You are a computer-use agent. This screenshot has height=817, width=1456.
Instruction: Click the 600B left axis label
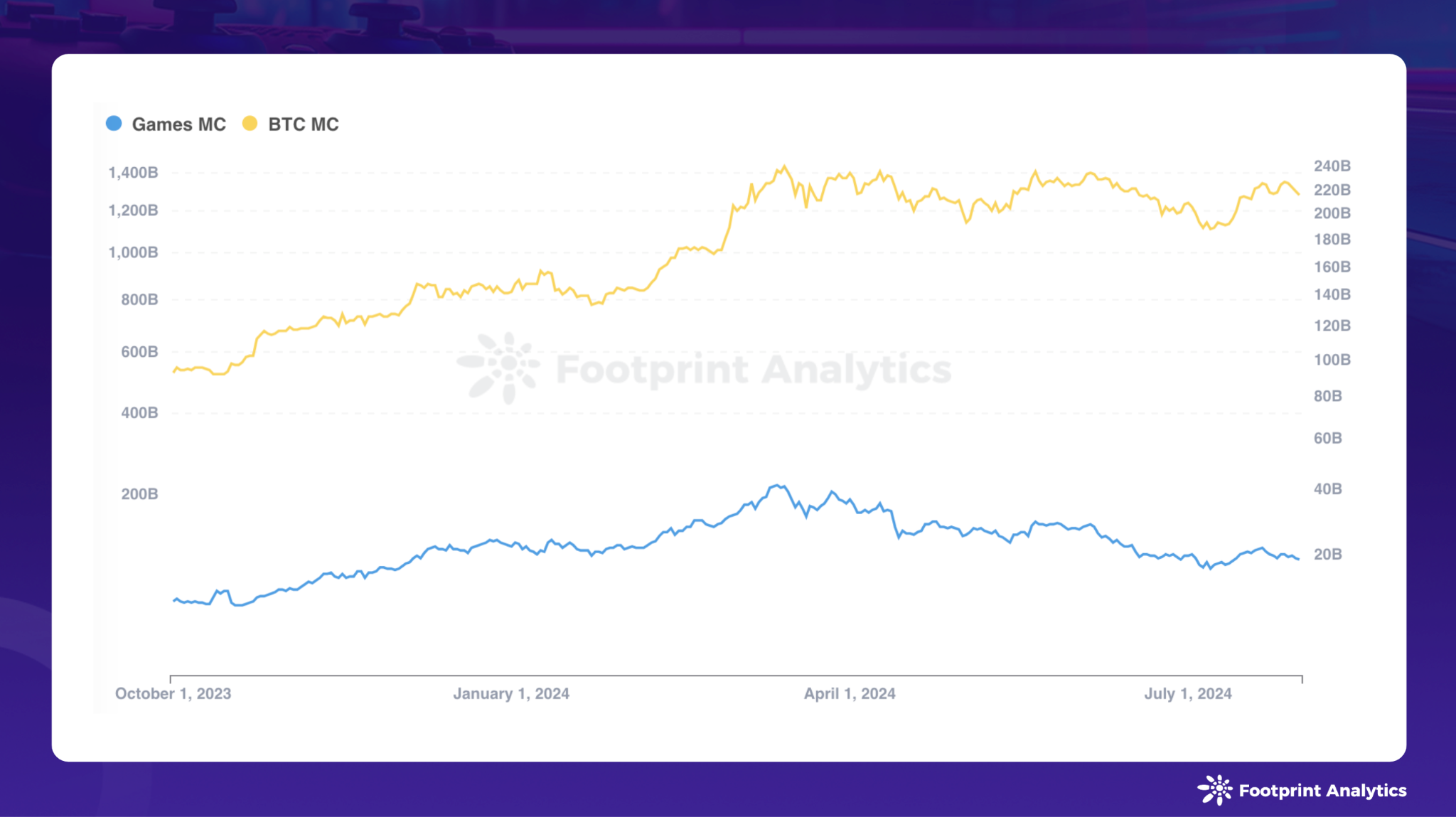(x=139, y=352)
